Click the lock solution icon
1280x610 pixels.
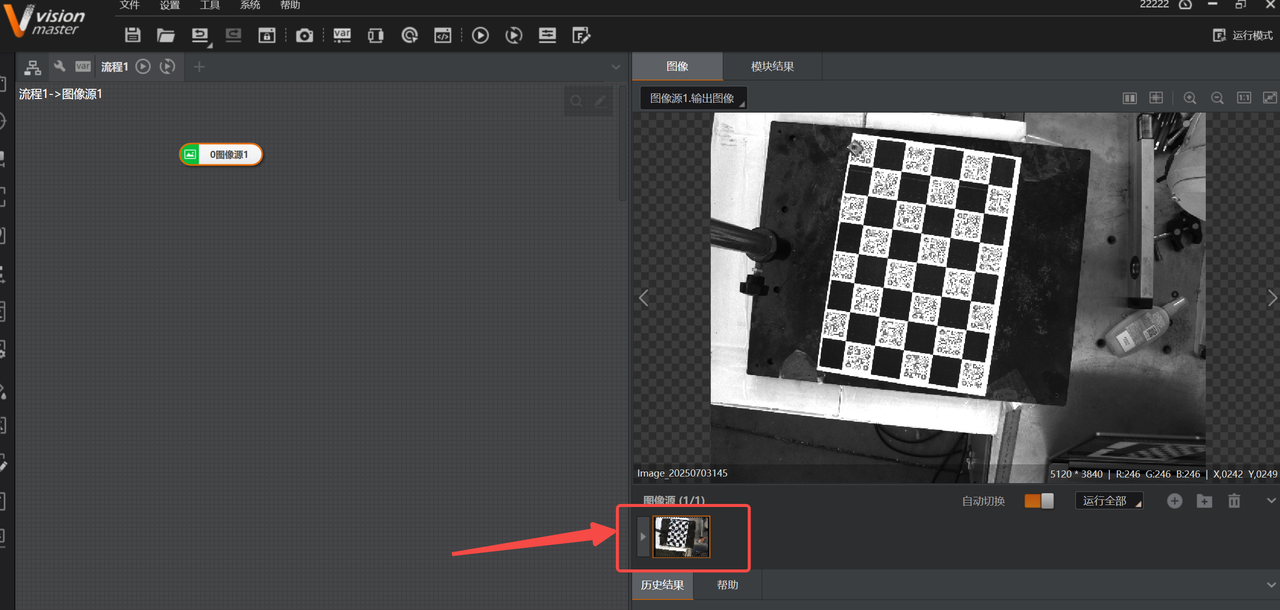pos(267,35)
